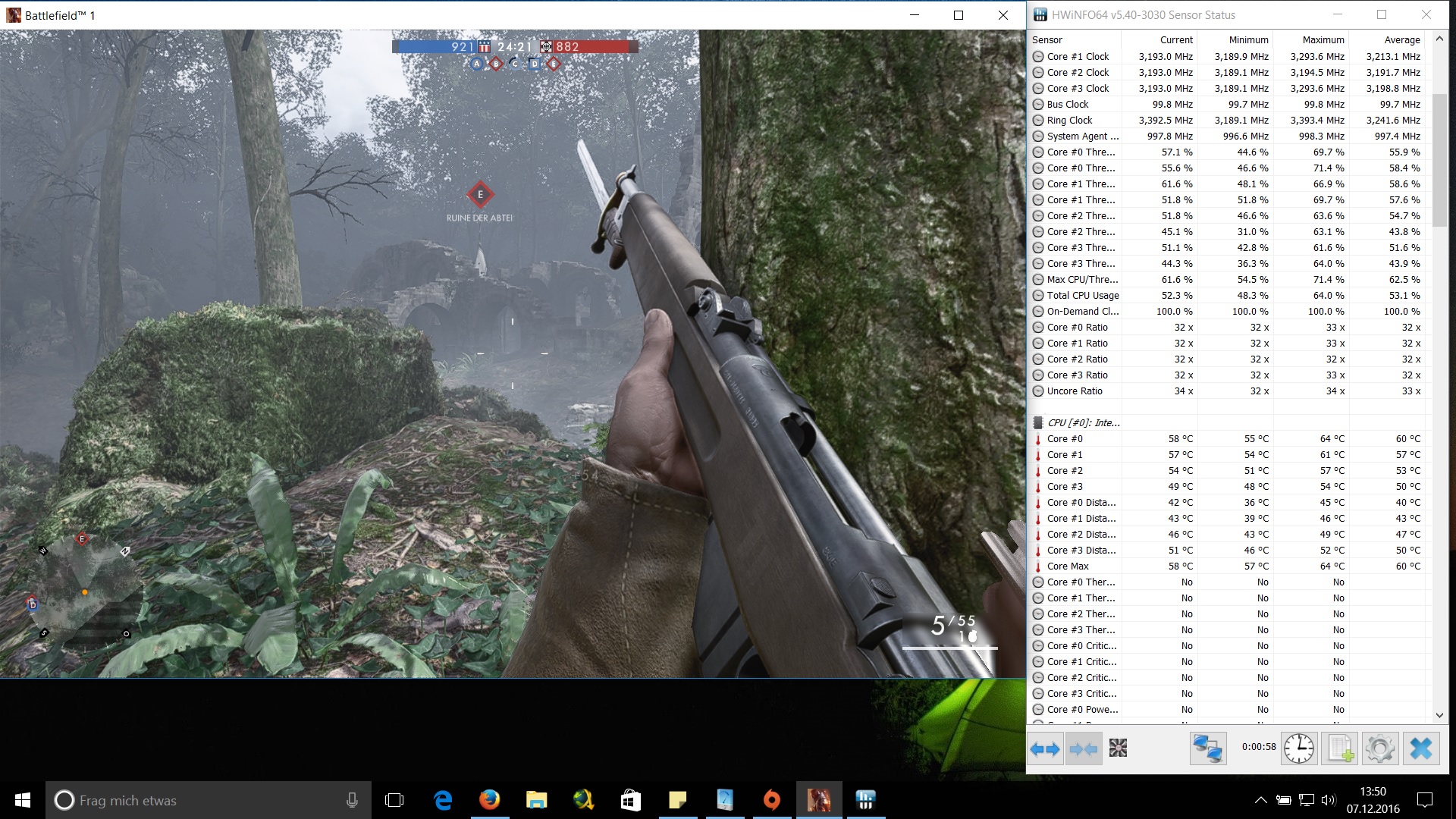
Task: Switch to Battlefield 1 taskbar button
Action: click(818, 800)
